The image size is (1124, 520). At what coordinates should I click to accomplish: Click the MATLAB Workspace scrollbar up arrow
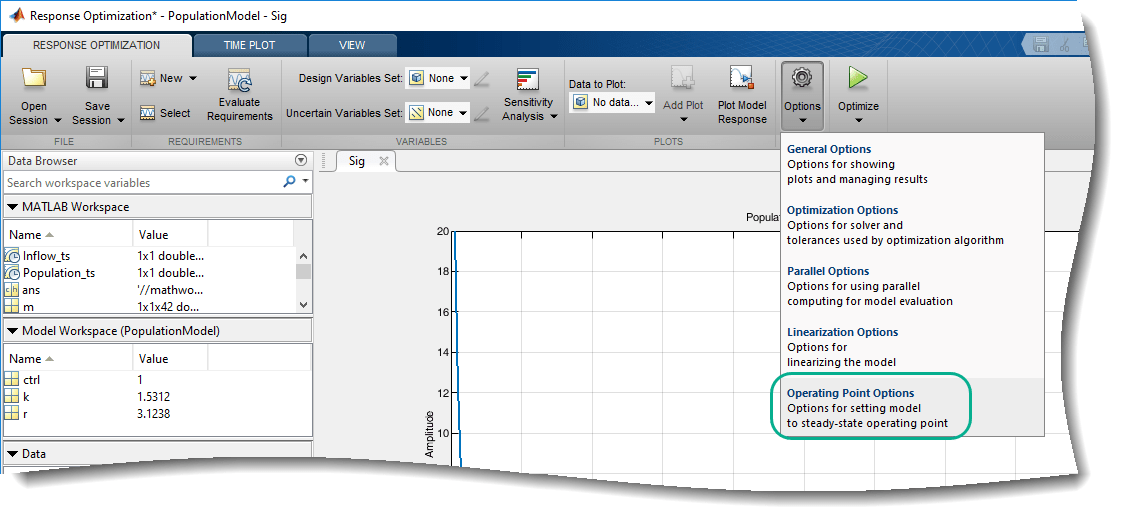pos(303,256)
